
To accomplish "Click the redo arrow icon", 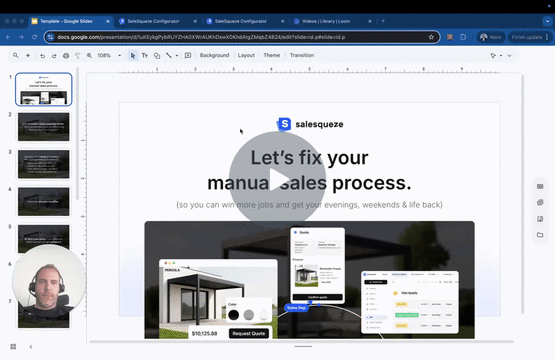I will click(54, 56).
